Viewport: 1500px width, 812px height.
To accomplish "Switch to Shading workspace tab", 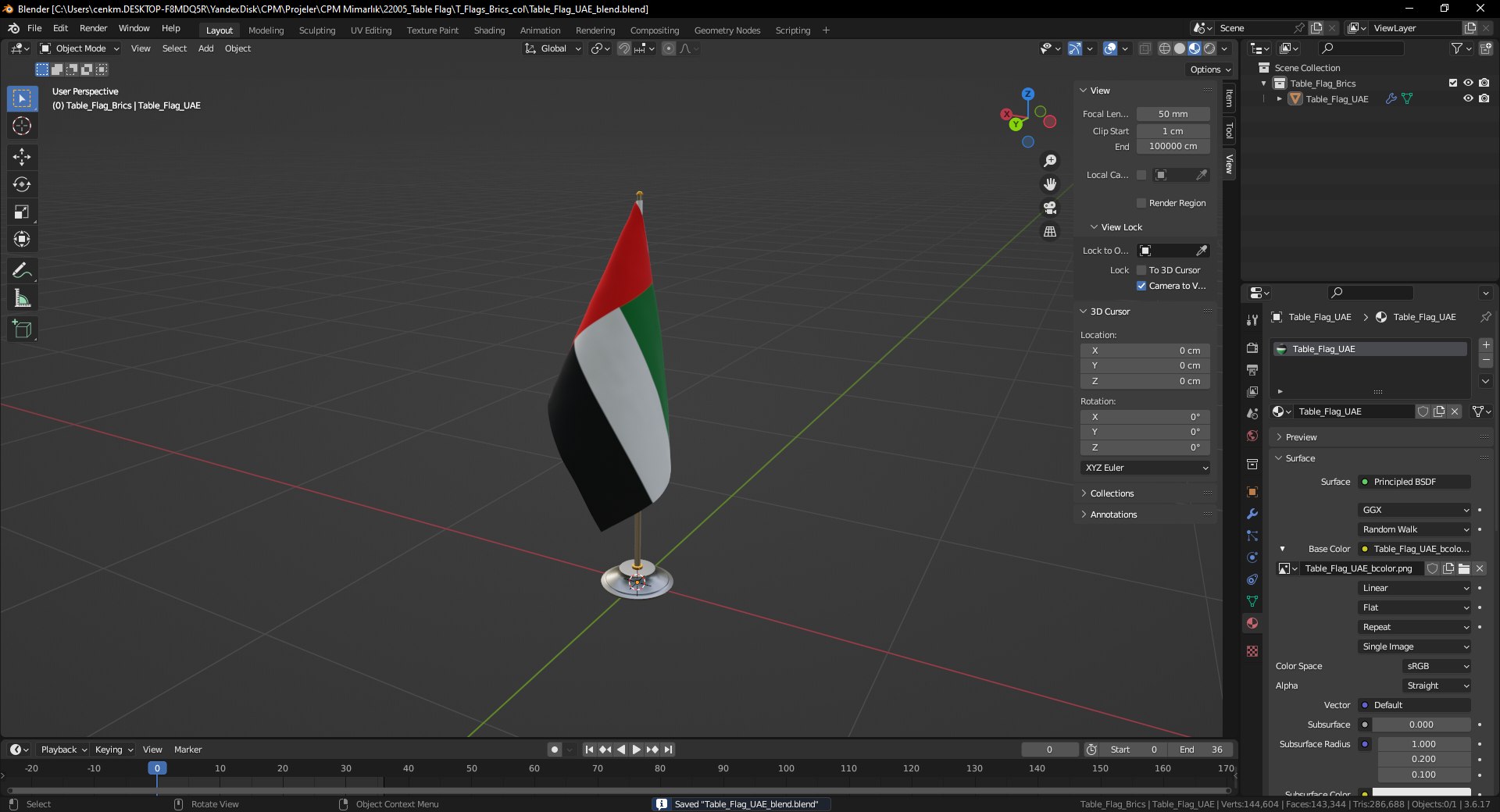I will [489, 30].
